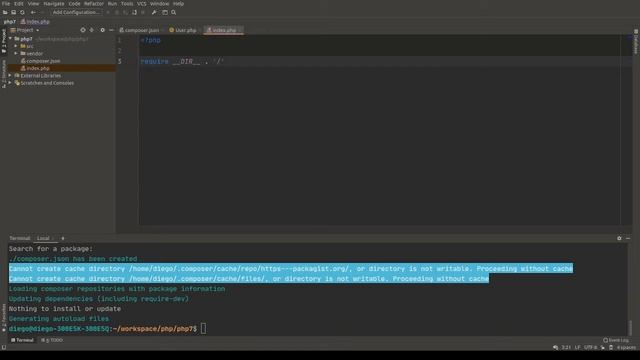The width and height of the screenshot is (640, 360).
Task: Open the File menu
Action: pos(6,4)
